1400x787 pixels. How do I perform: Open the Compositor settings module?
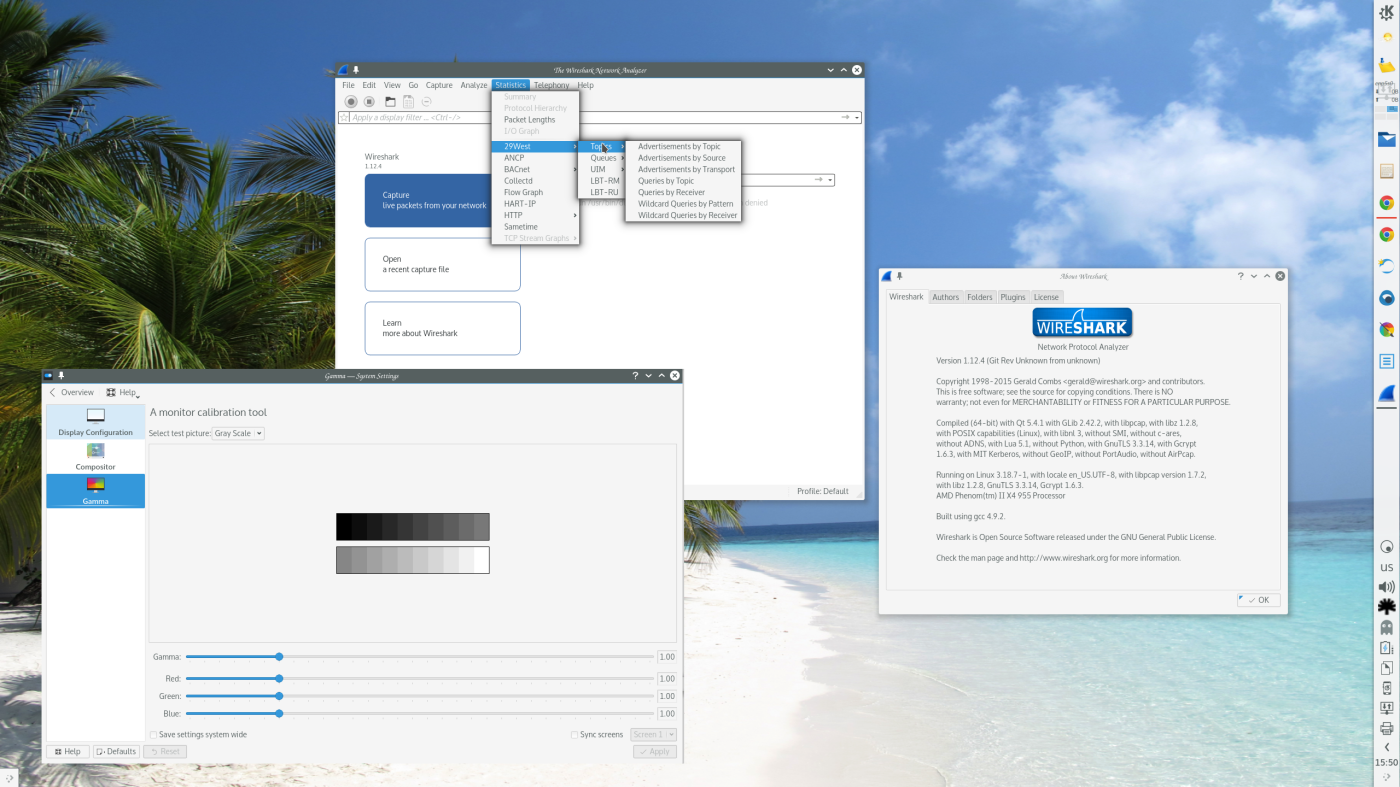[x=95, y=457]
